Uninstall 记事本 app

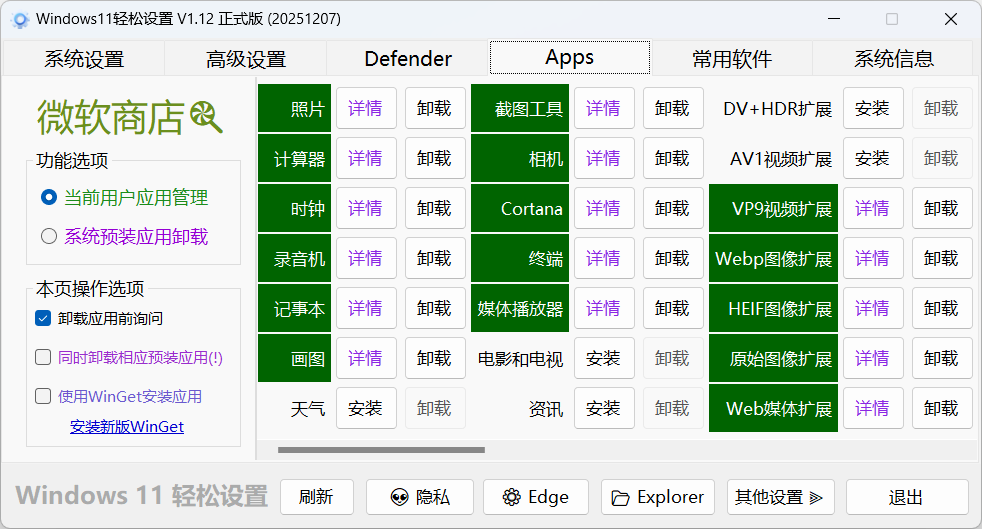point(435,309)
